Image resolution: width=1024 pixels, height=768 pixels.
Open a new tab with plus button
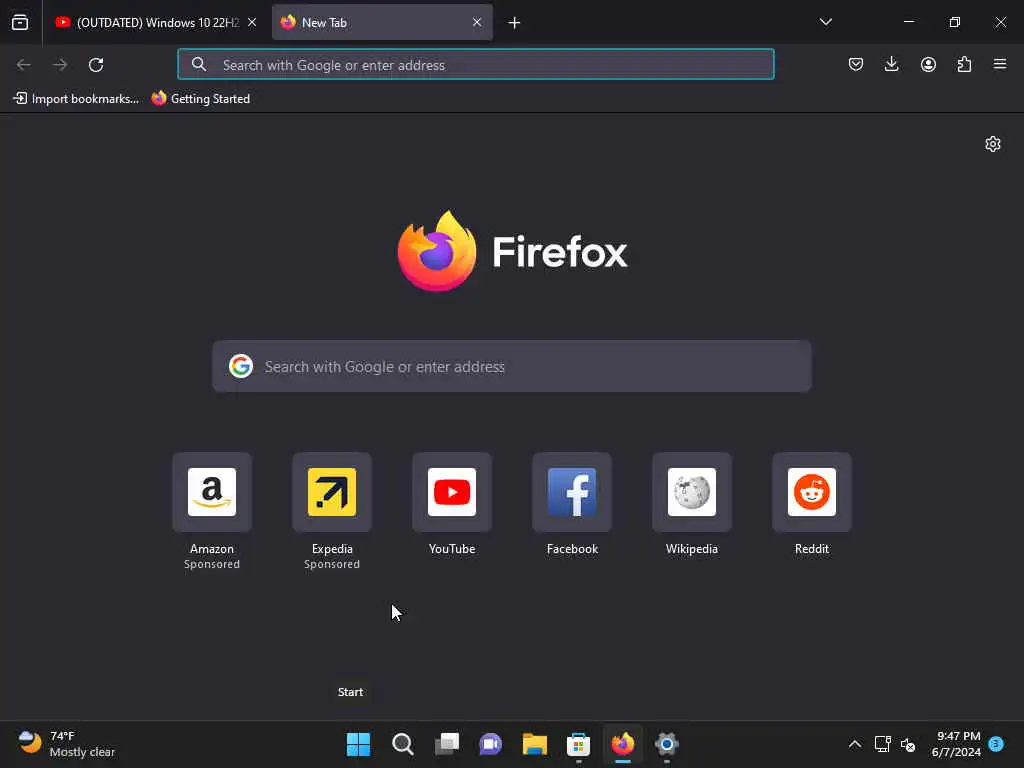514,23
